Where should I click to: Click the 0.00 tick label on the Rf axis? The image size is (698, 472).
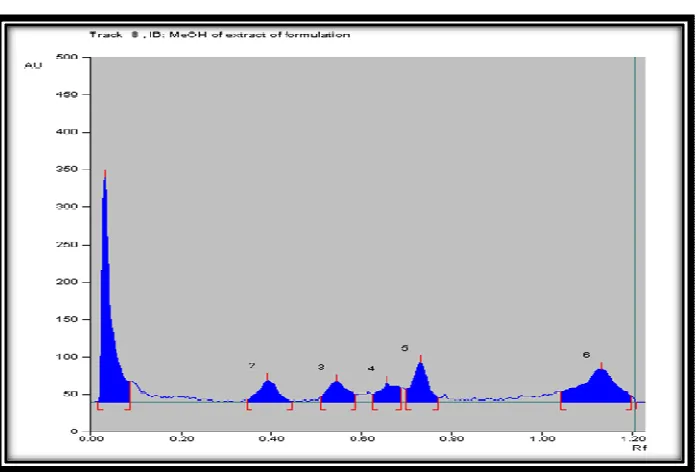(91, 439)
